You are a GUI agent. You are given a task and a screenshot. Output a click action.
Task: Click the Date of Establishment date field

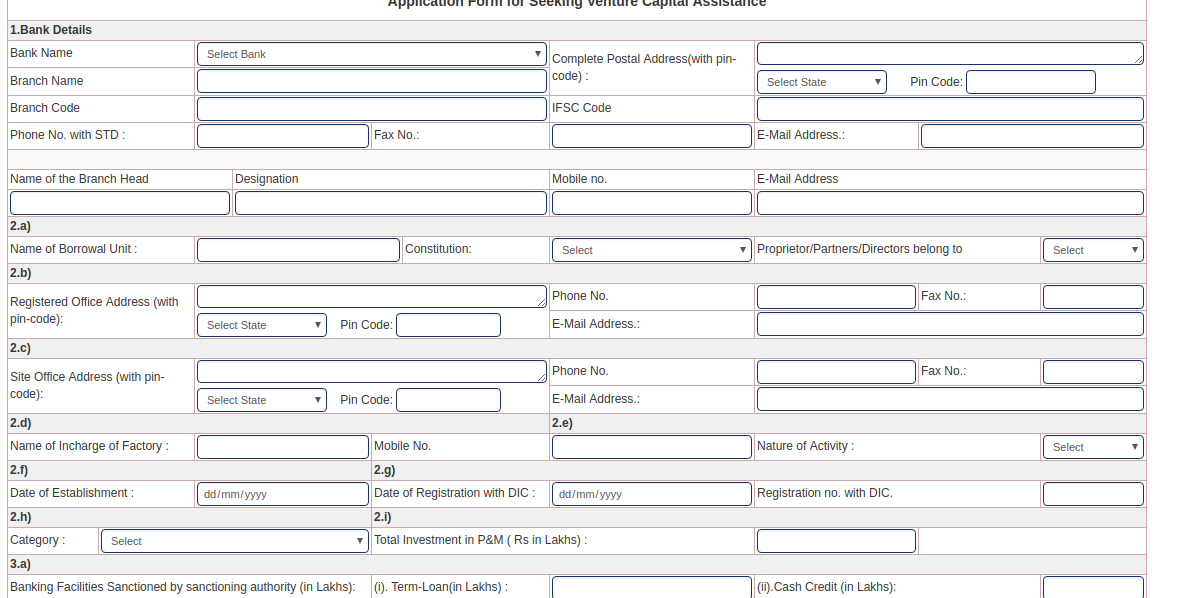(x=282, y=494)
